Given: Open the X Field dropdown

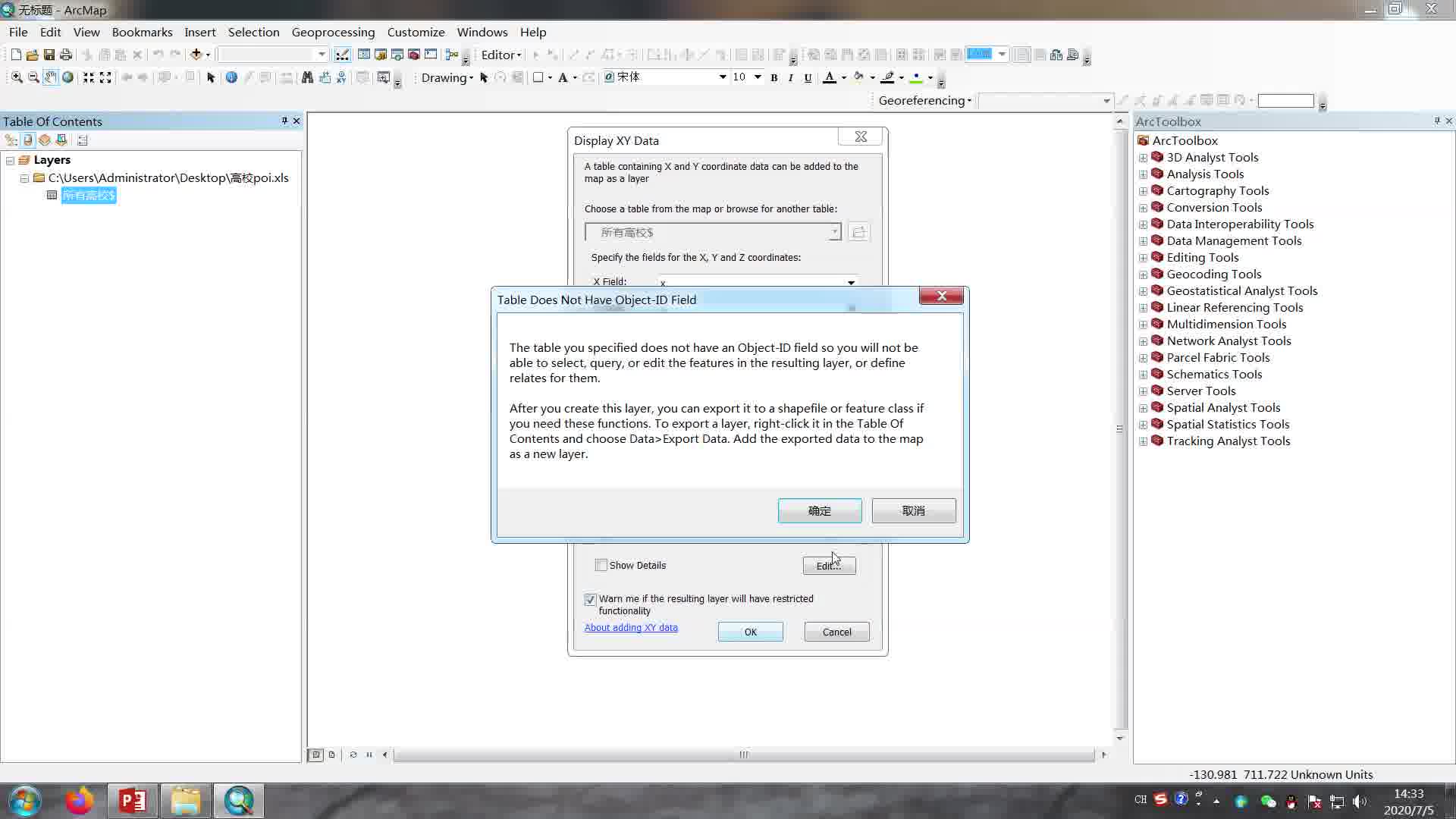Looking at the screenshot, I should coord(851,283).
